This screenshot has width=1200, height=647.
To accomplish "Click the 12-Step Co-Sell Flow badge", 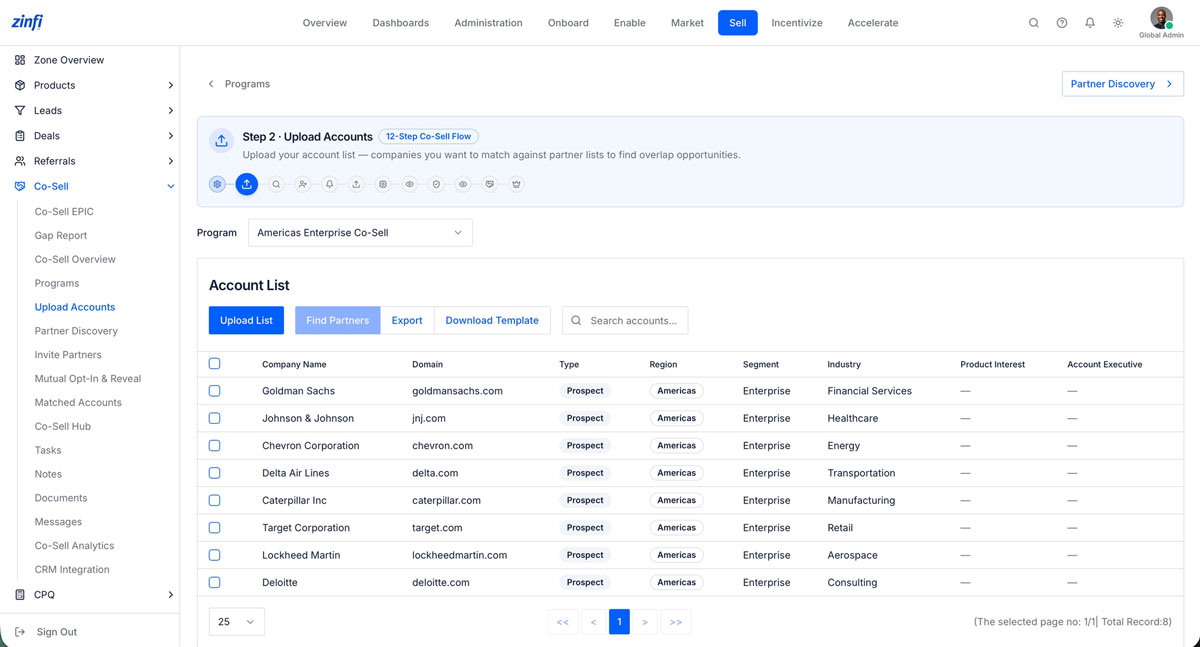I will pyautogui.click(x=429, y=136).
